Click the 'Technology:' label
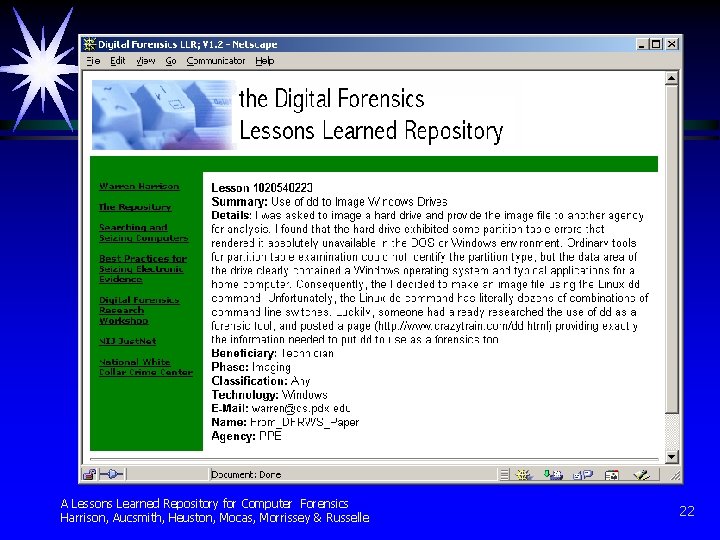 [x=245, y=394]
